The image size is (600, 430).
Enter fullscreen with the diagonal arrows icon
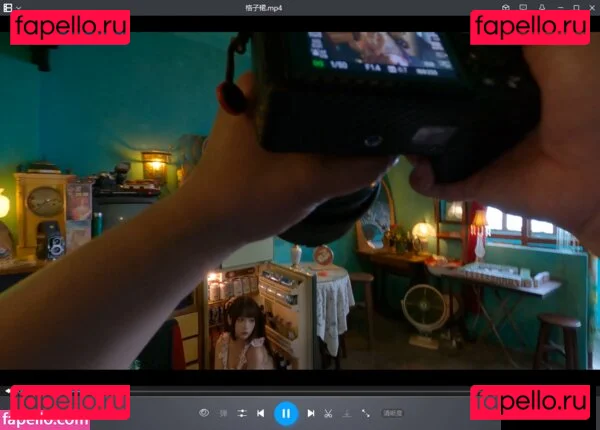click(x=366, y=412)
